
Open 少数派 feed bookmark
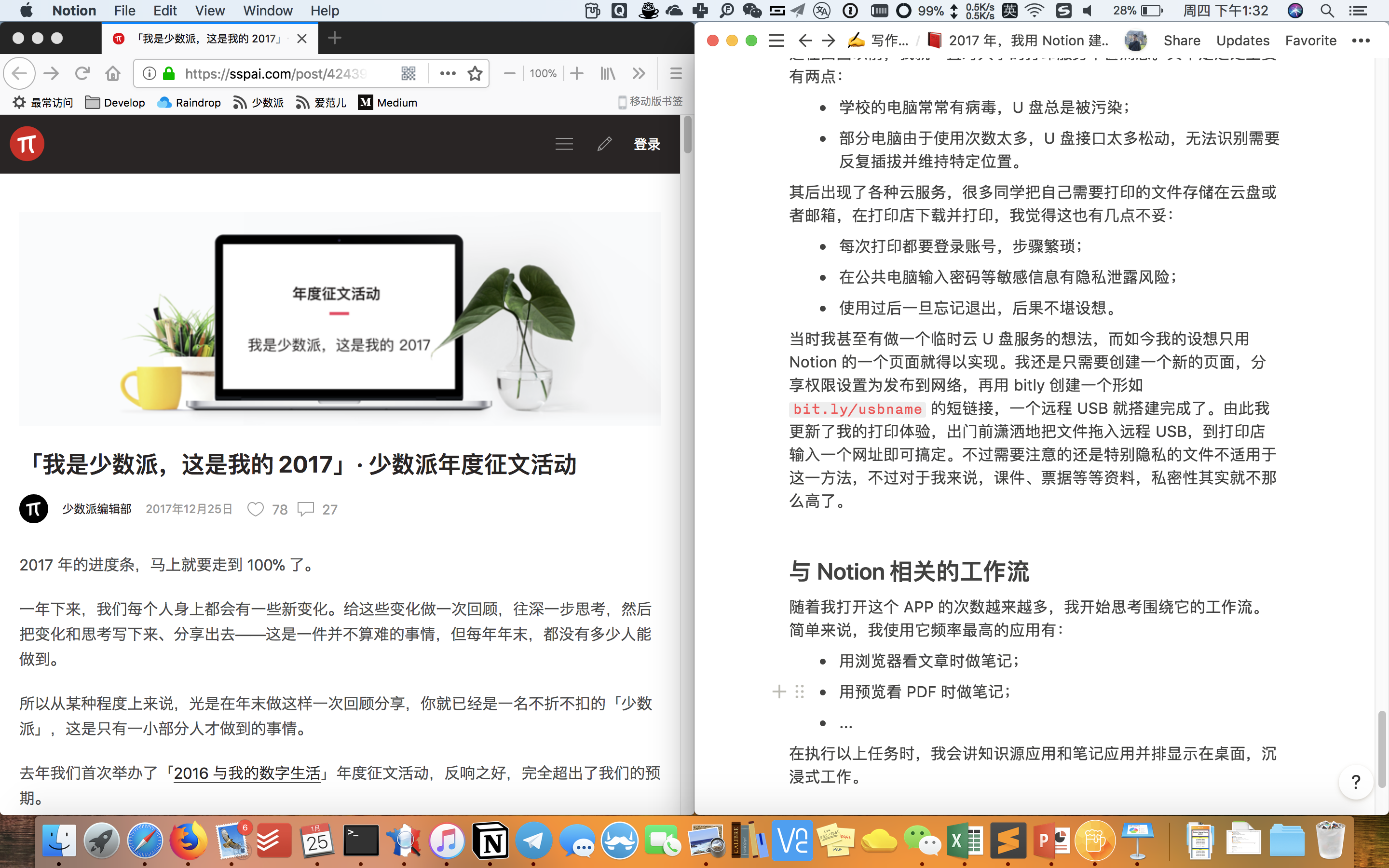click(259, 103)
